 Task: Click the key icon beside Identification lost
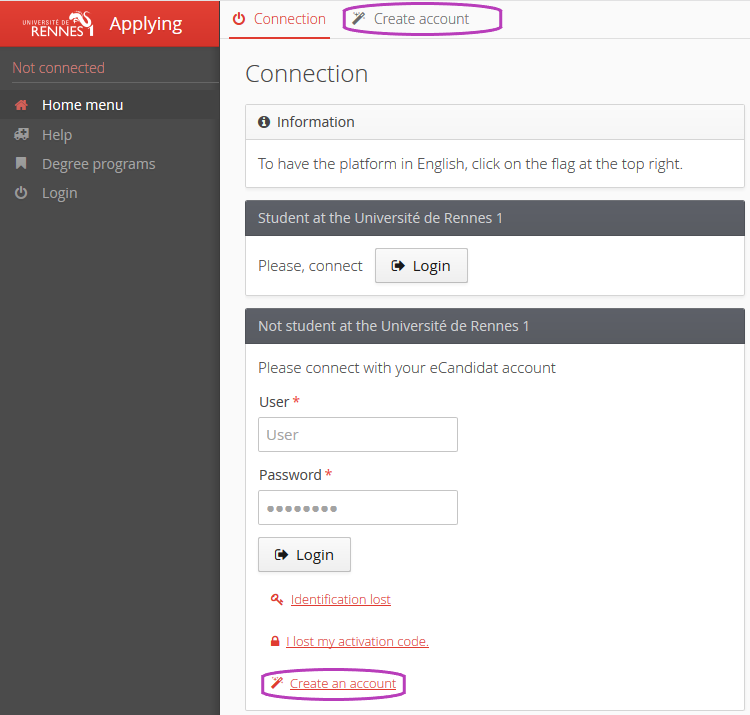[x=276, y=600]
